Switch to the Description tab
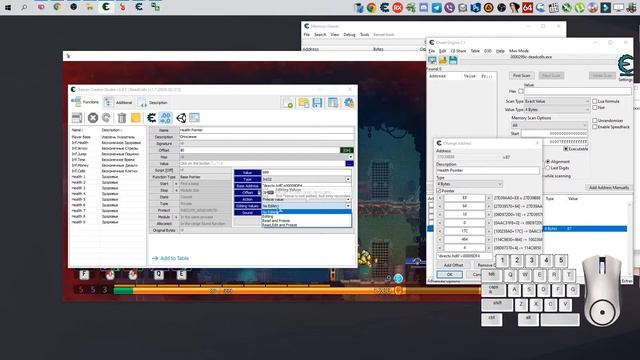Viewport: 640px width, 360px height. point(153,102)
